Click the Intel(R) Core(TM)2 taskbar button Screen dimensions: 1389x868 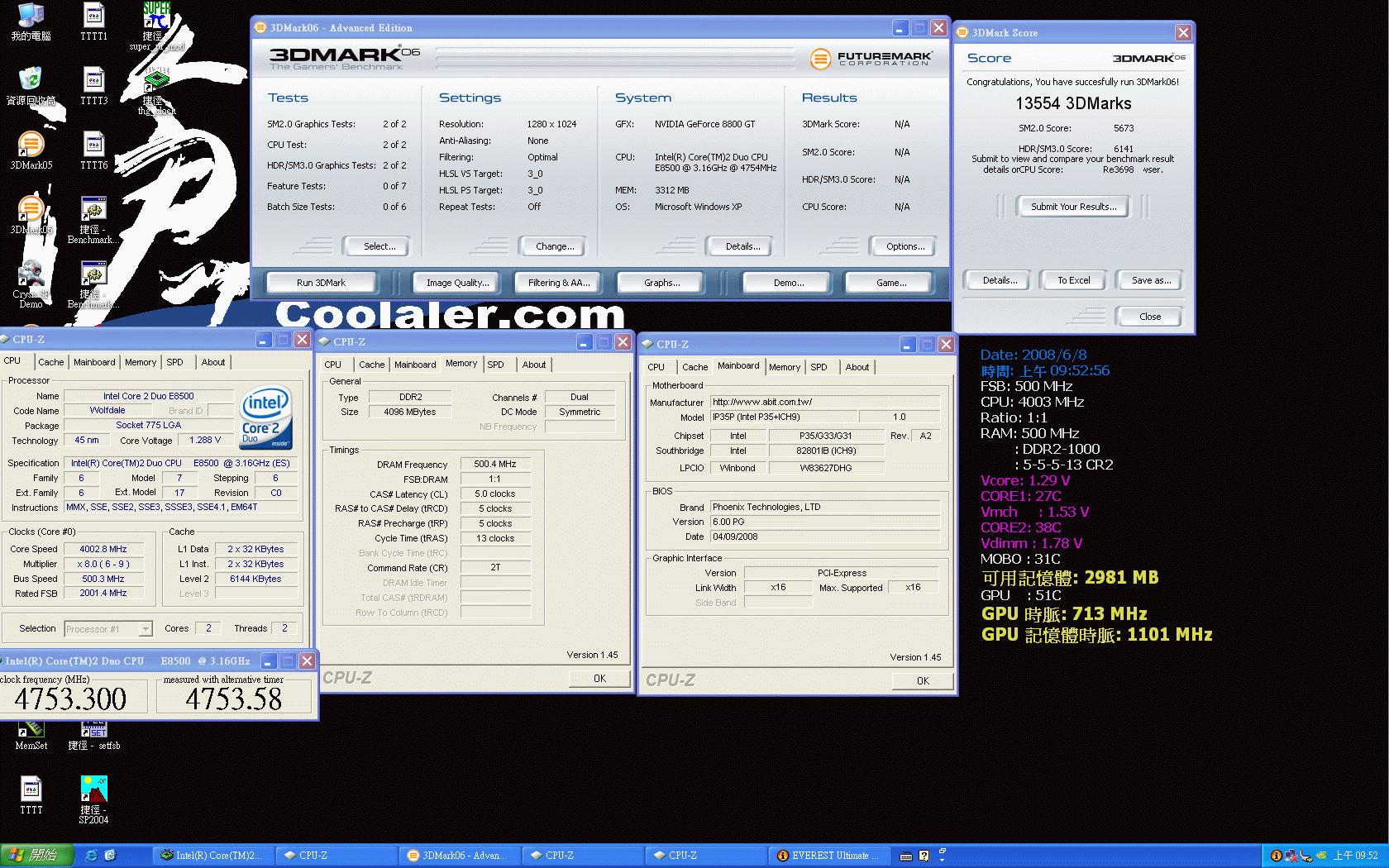214,856
